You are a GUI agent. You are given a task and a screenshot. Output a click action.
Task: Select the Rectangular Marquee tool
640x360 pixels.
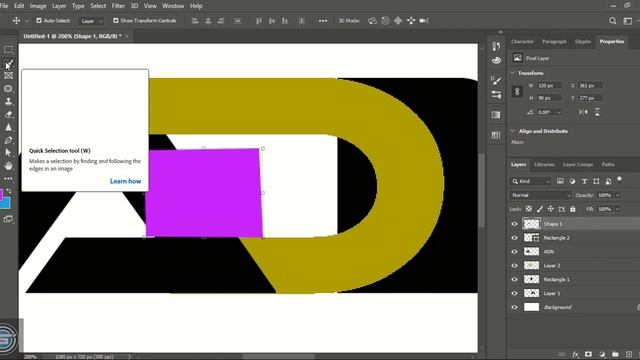pyautogui.click(x=8, y=50)
